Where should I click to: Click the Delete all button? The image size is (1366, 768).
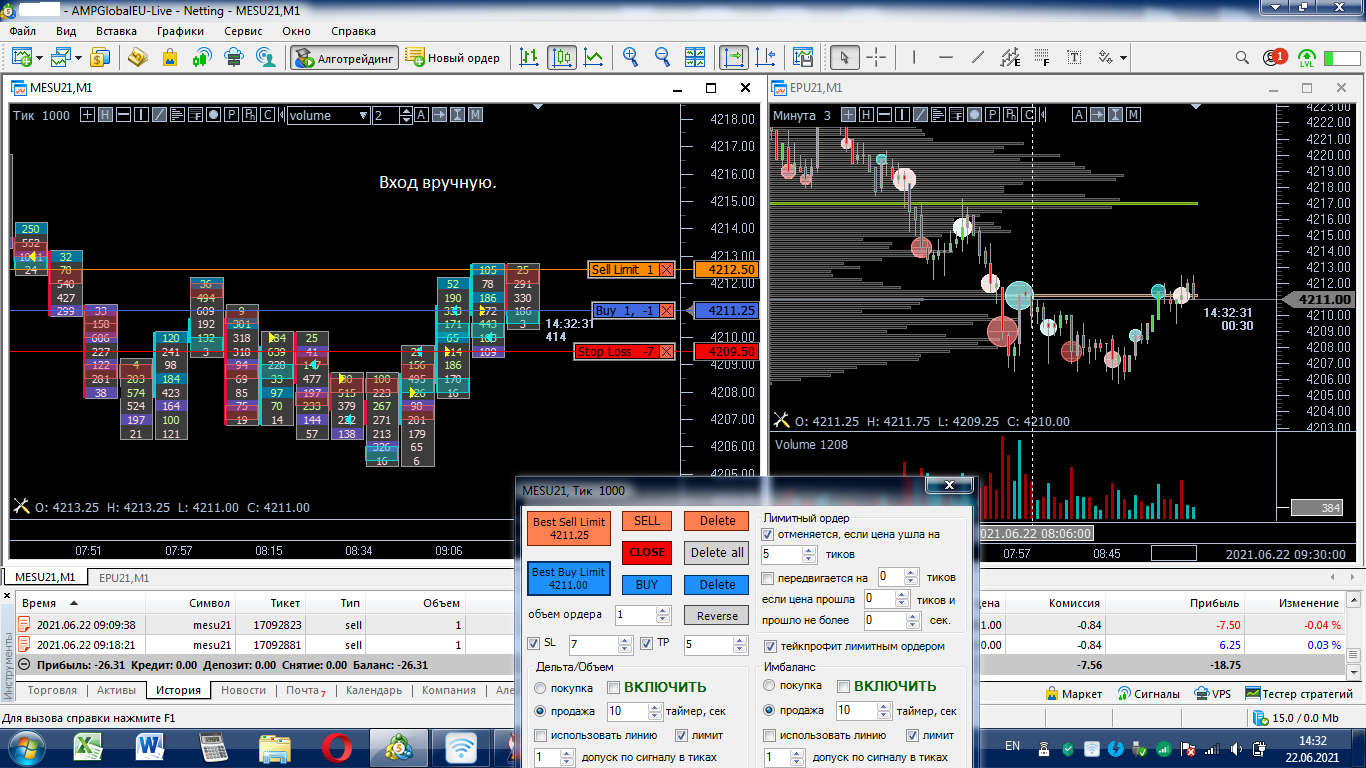[717, 552]
